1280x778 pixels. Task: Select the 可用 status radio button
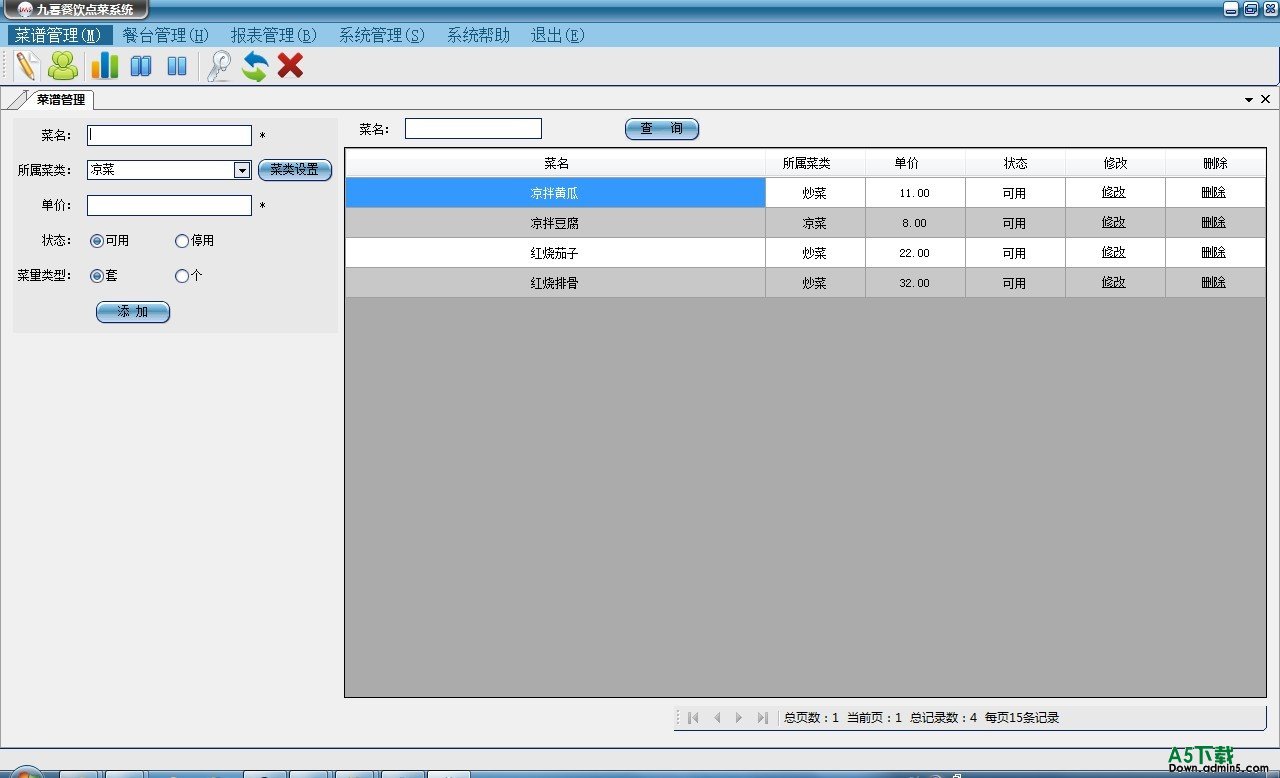[x=97, y=241]
